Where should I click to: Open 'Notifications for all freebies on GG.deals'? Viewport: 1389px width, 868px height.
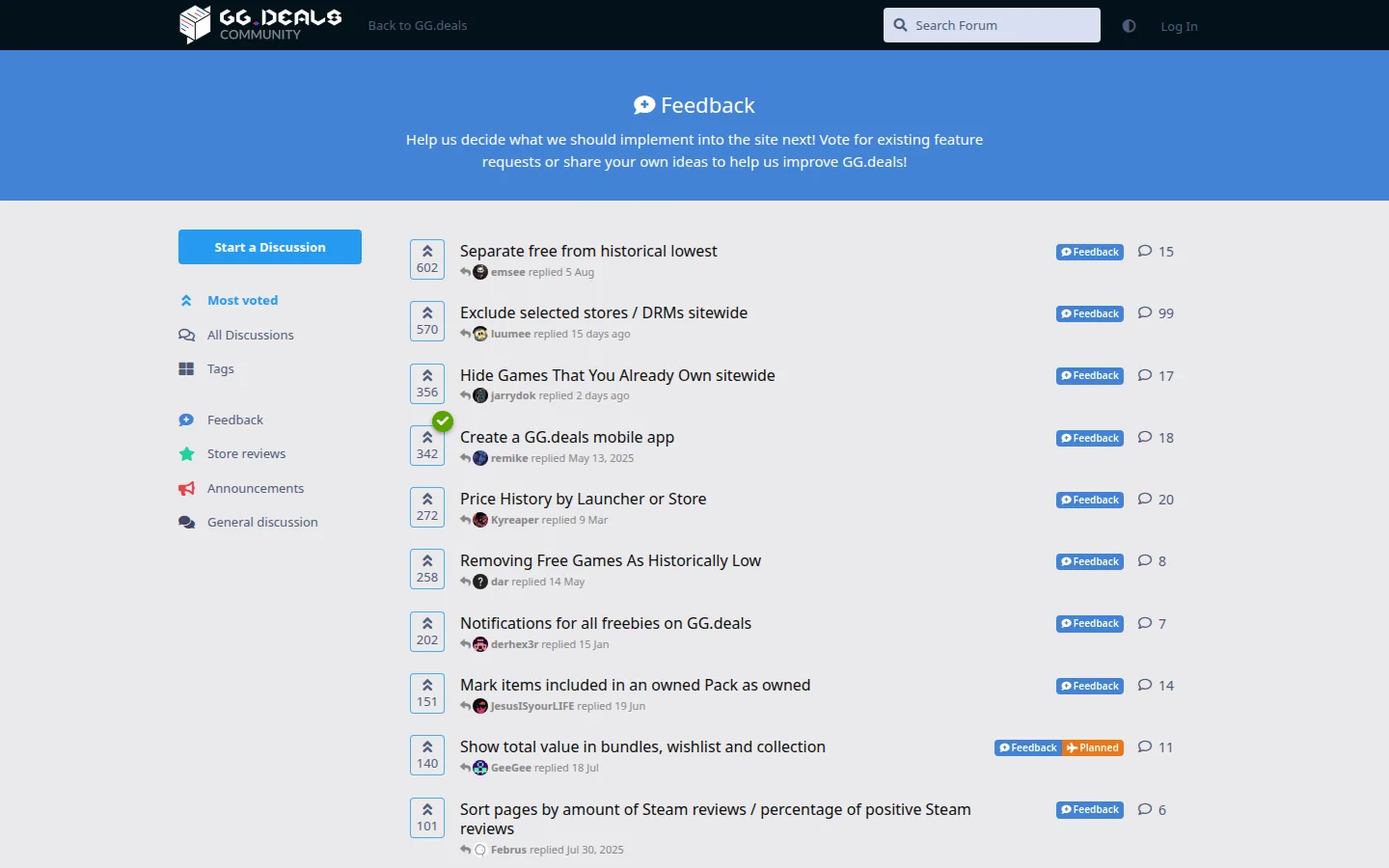(x=606, y=623)
